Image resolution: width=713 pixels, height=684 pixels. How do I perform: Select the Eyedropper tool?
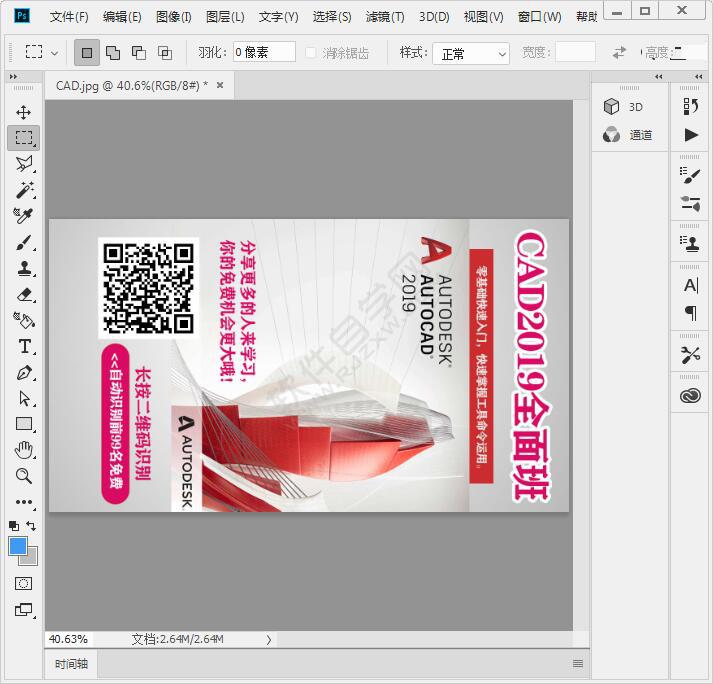tap(23, 216)
